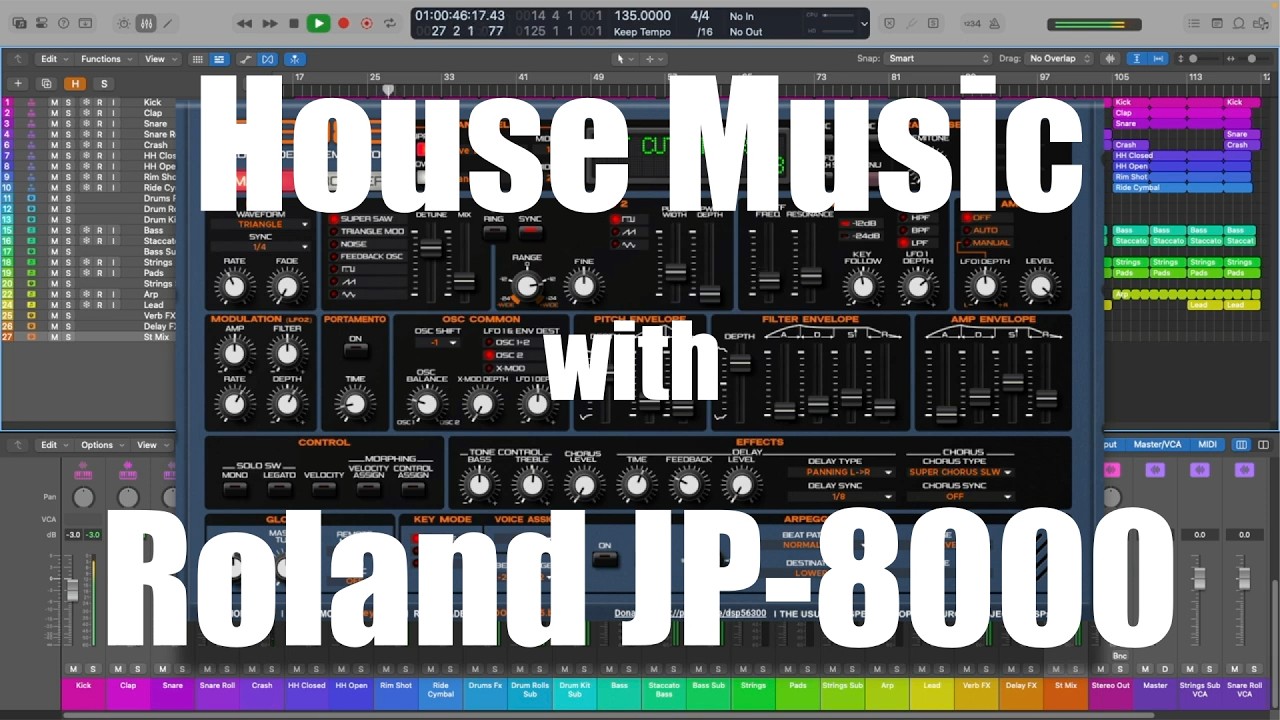Viewport: 1280px width, 720px height.
Task: Toggle the Cycle mode button
Action: coord(390,23)
